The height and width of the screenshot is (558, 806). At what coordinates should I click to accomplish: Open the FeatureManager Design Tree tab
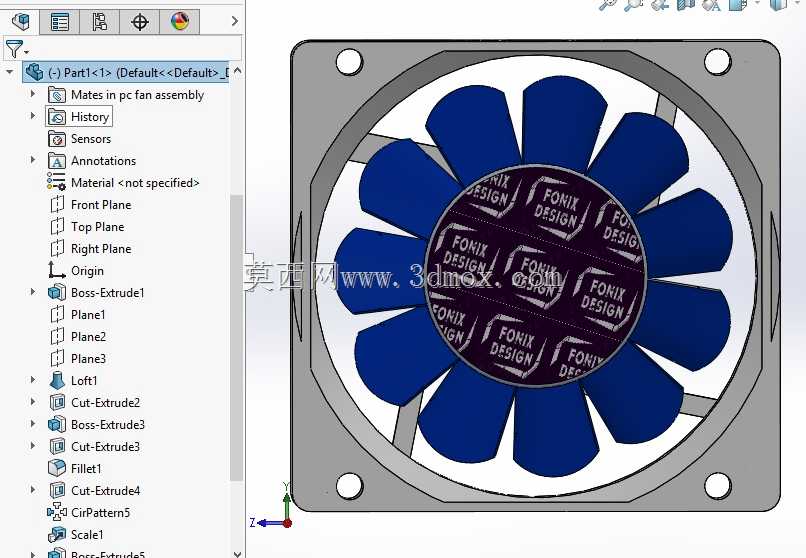(20, 22)
